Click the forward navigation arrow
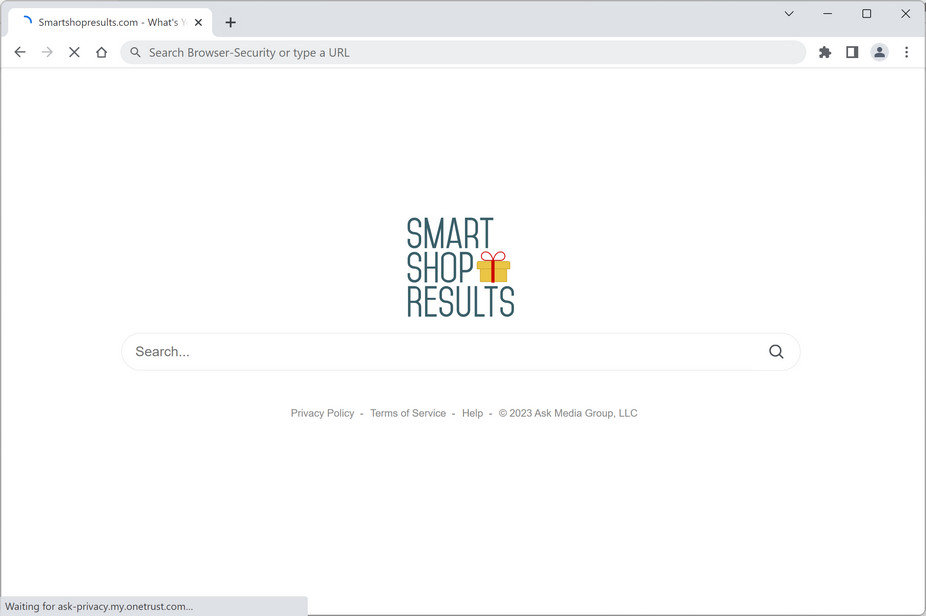 (47, 52)
